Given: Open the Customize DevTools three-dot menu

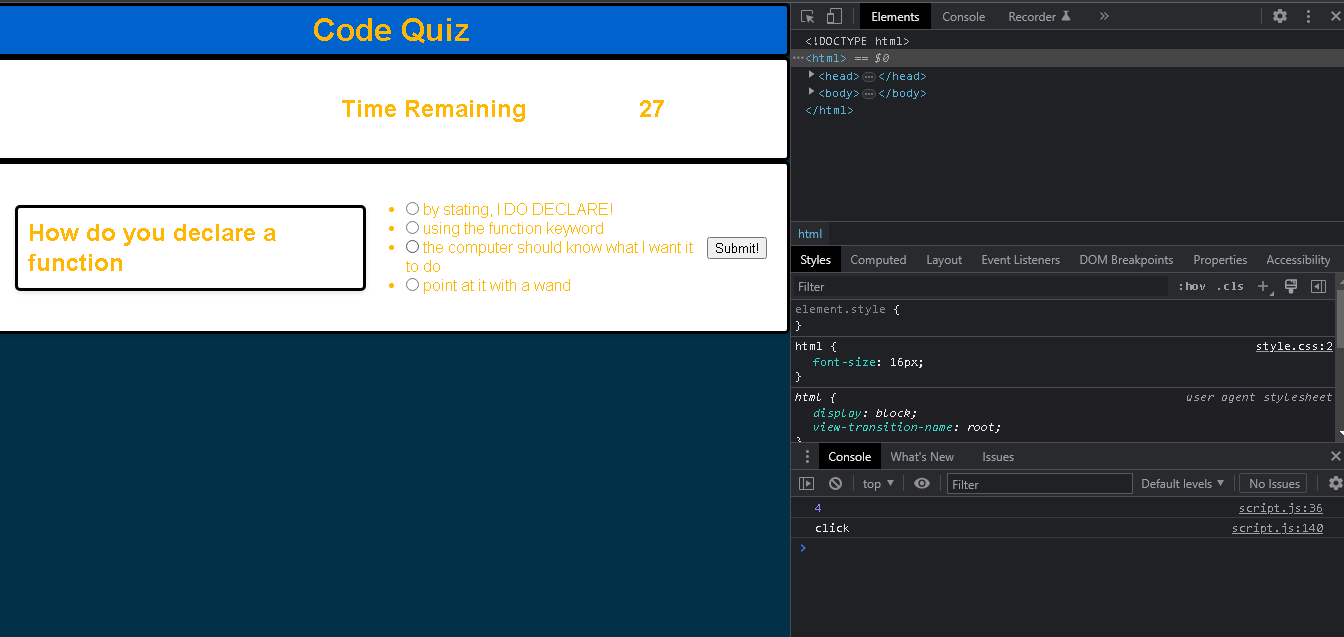Looking at the screenshot, I should pyautogui.click(x=1308, y=16).
